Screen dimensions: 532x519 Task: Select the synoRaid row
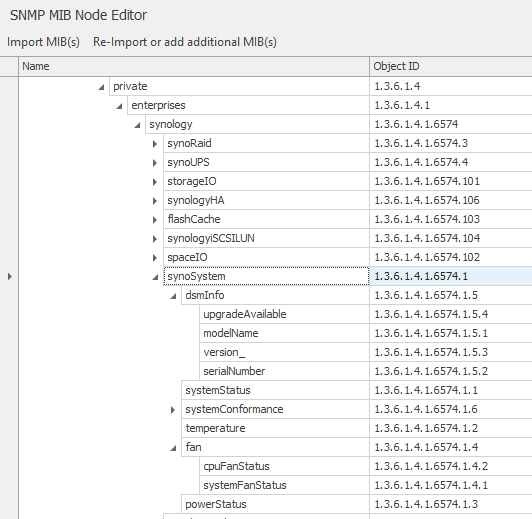(x=266, y=143)
